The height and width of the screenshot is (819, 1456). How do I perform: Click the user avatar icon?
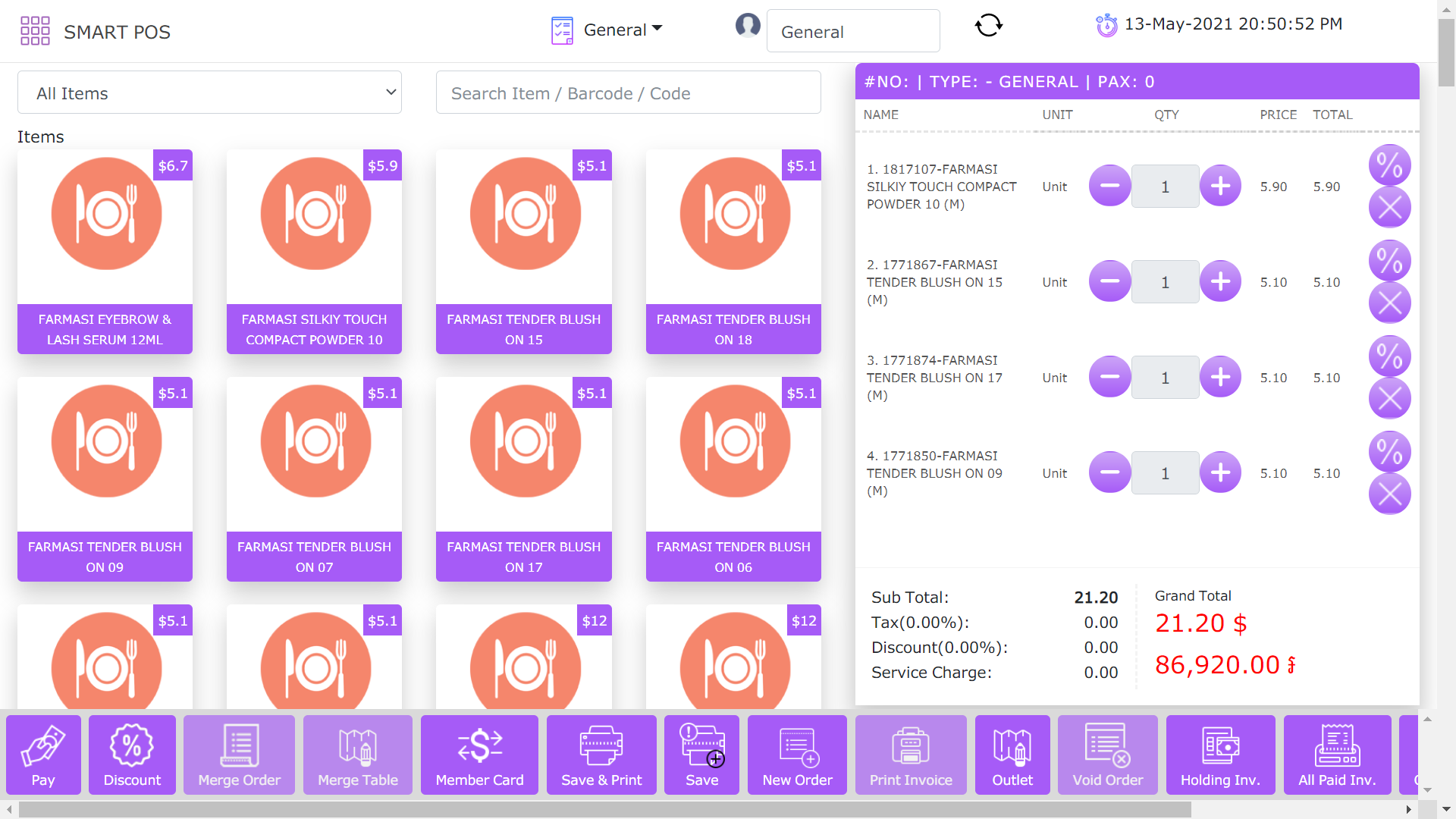coord(748,26)
